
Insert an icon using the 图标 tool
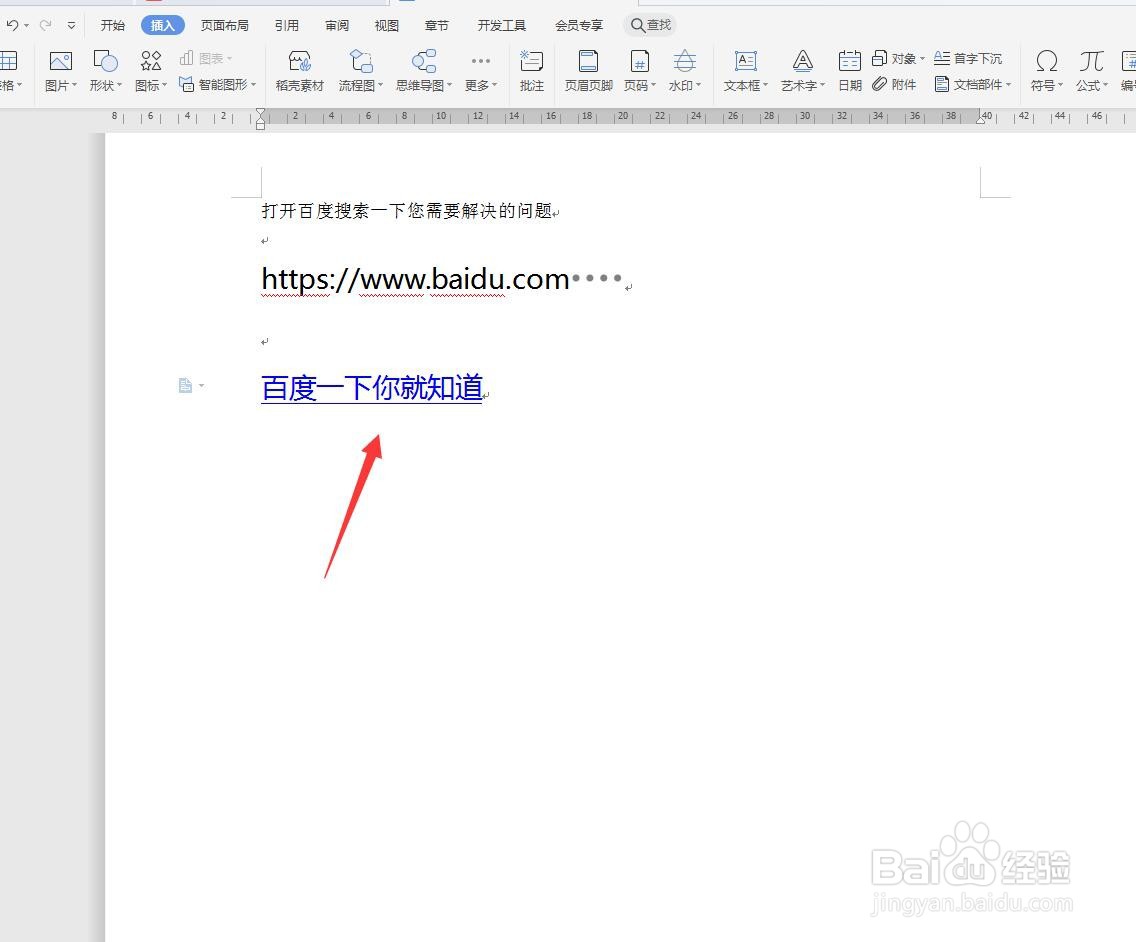coord(148,70)
